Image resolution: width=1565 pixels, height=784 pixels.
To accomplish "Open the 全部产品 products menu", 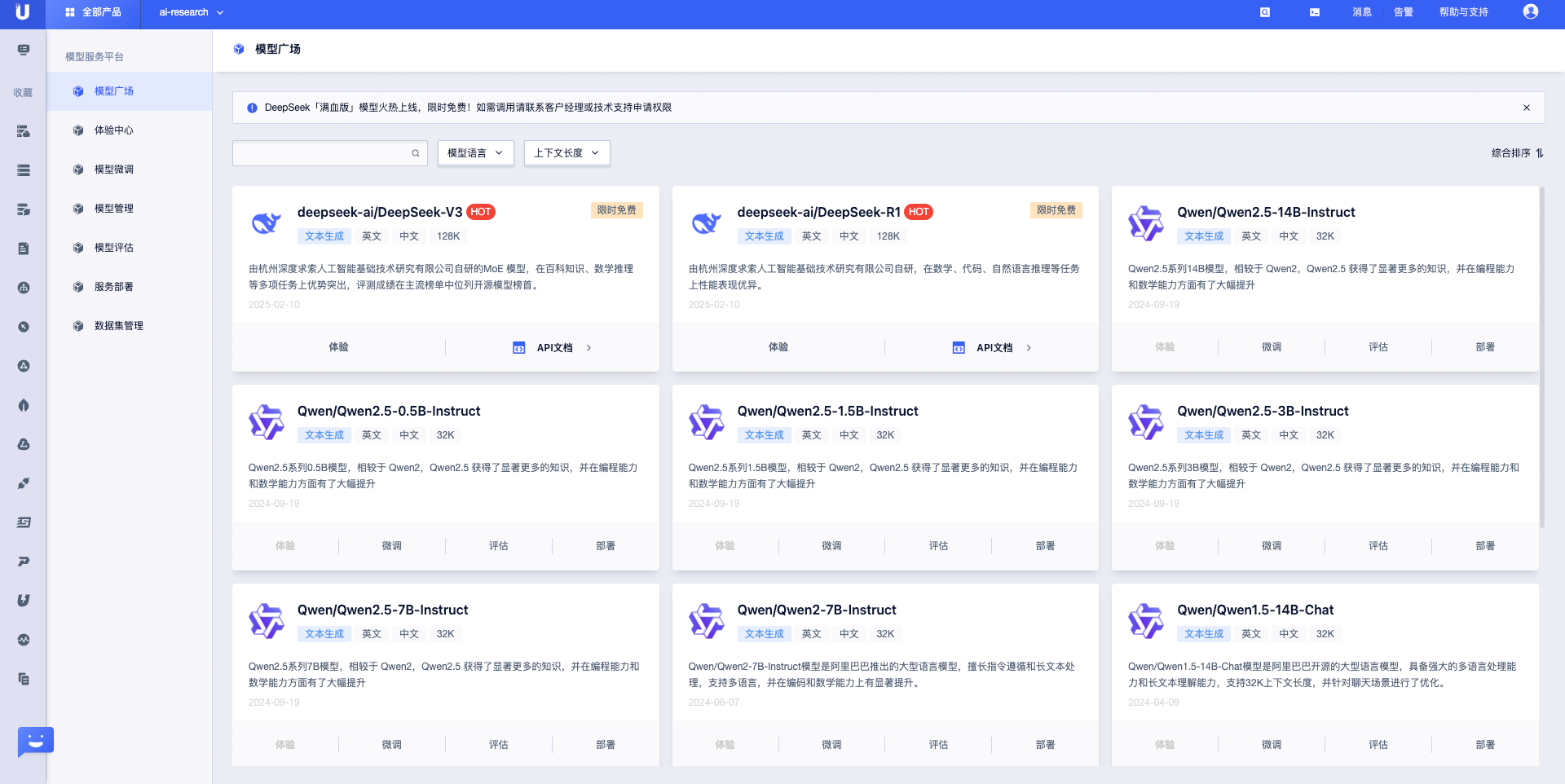I will click(94, 12).
